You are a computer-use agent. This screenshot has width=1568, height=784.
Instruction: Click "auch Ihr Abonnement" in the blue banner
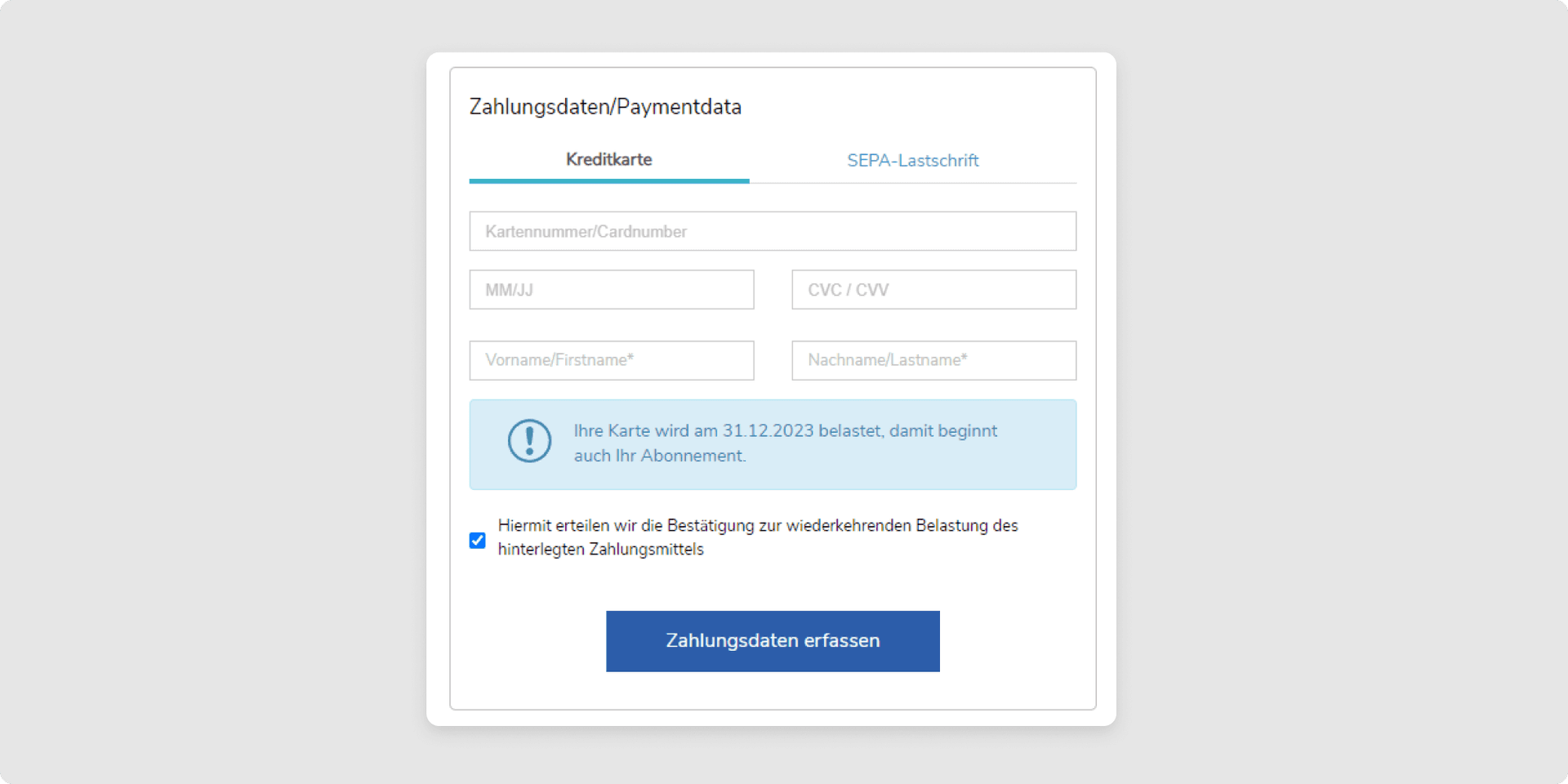659,456
